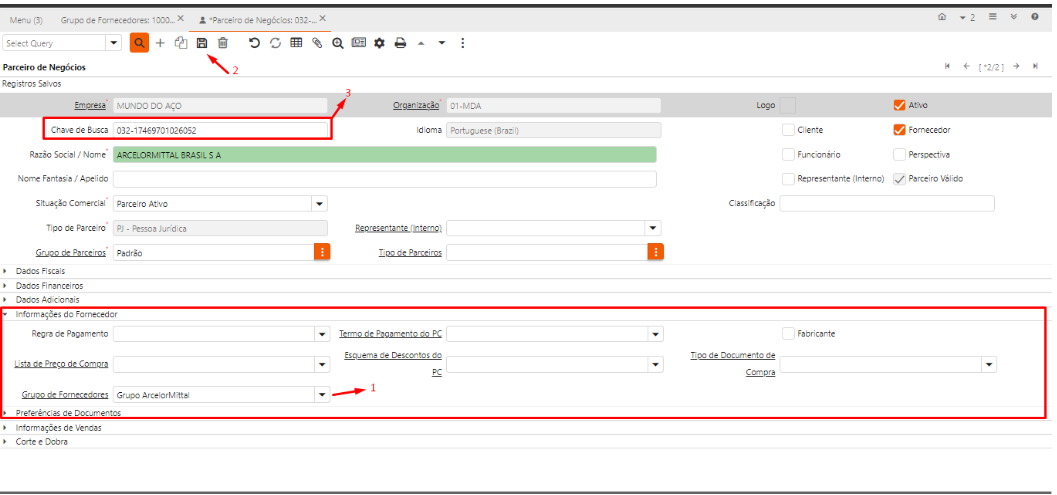The image size is (1057, 495).
Task: Open the Grupo de Fornecedores dropdown
Action: 320,394
